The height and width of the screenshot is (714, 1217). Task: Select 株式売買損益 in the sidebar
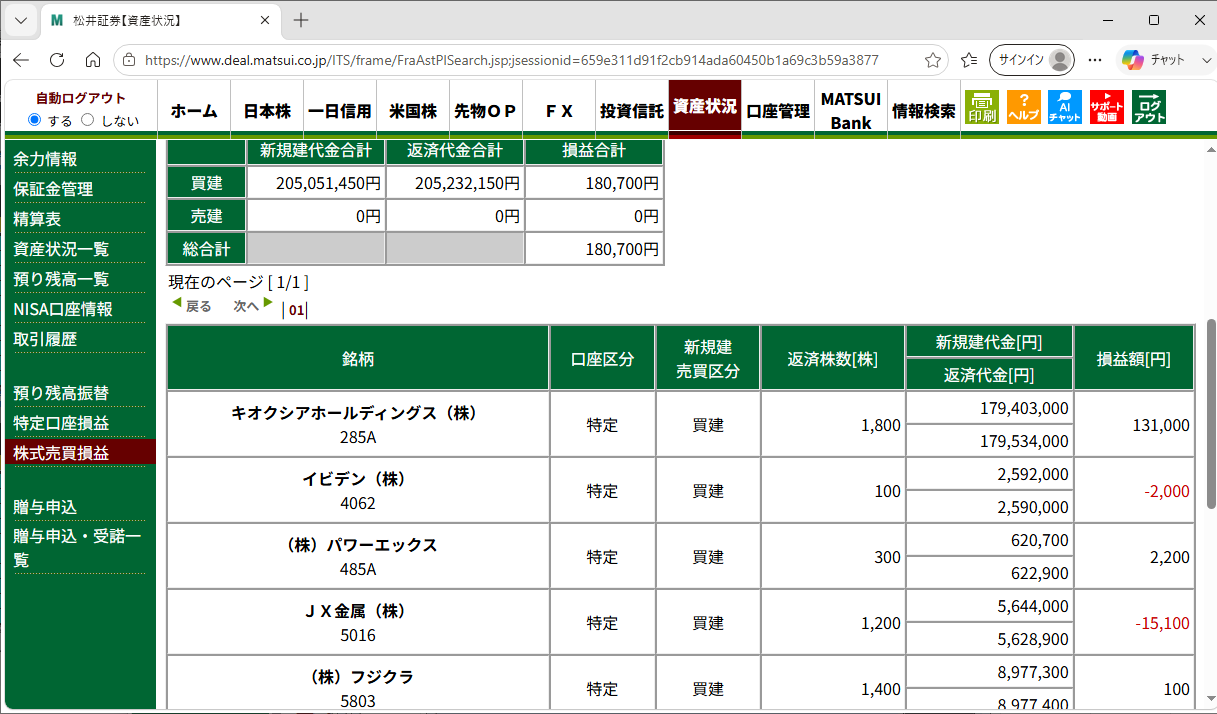61,453
